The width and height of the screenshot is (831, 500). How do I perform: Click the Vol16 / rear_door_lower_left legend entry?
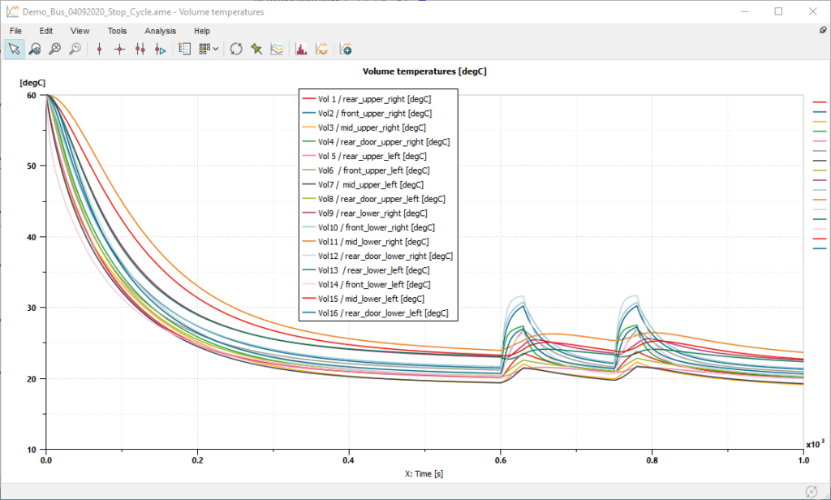pos(382,313)
